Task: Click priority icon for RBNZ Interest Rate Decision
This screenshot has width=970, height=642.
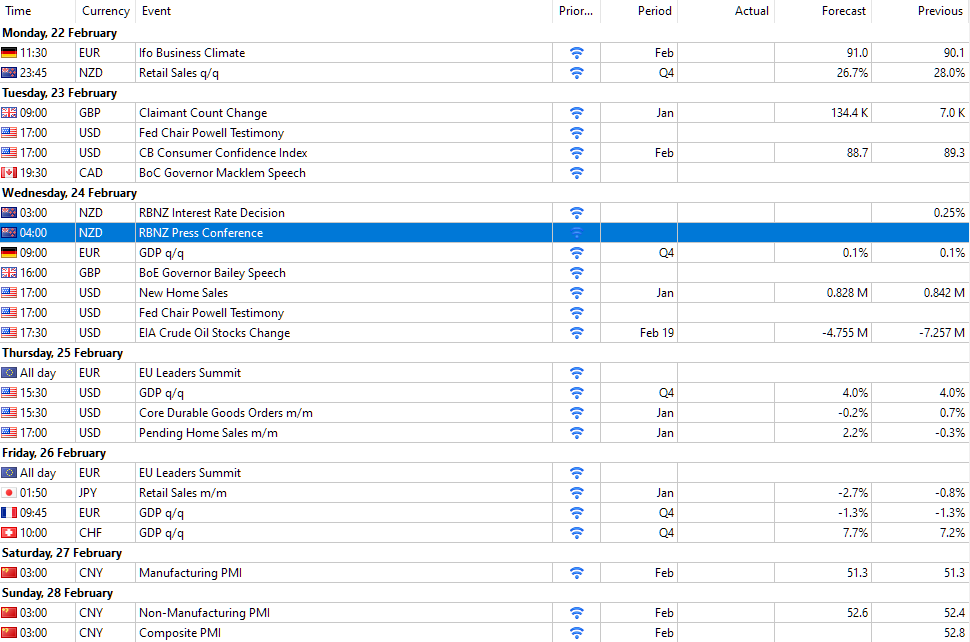Action: 576,213
